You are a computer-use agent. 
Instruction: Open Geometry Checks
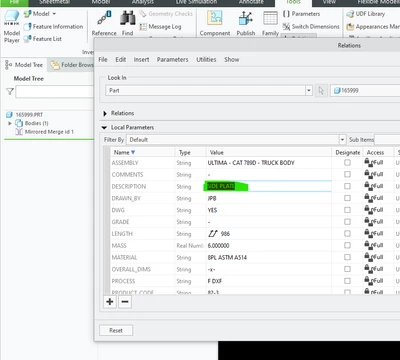tap(166, 14)
